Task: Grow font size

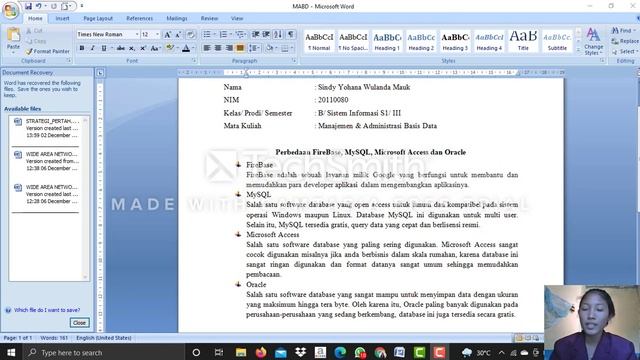Action: (x=167, y=35)
